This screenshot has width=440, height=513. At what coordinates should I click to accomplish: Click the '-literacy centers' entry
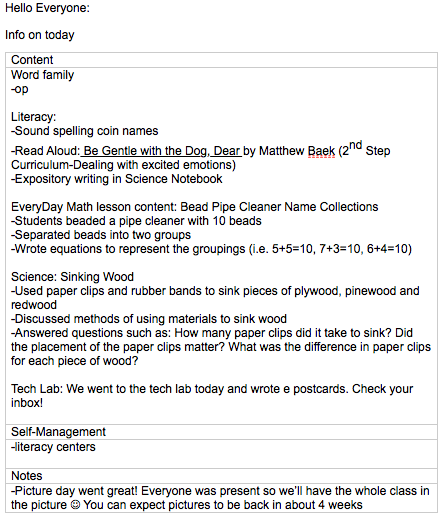(53, 447)
